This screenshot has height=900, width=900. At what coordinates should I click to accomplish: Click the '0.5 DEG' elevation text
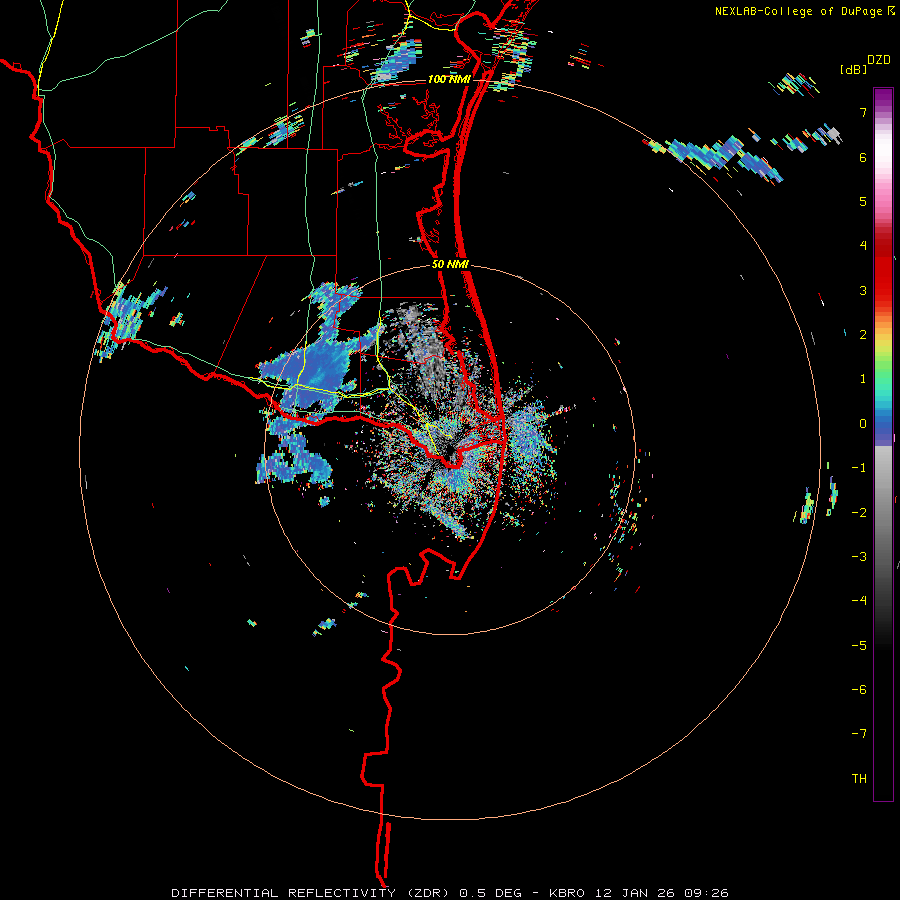491,893
